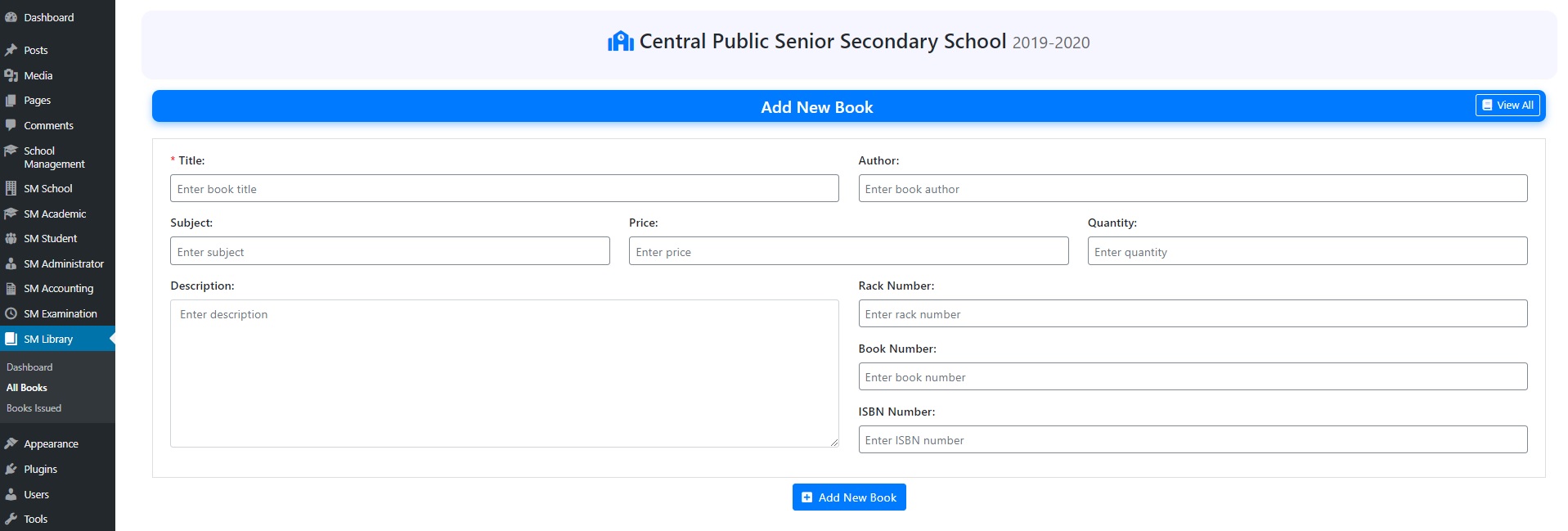Screen dimensions: 1568x531
Task: Click inside the book title field
Action: coord(503,188)
